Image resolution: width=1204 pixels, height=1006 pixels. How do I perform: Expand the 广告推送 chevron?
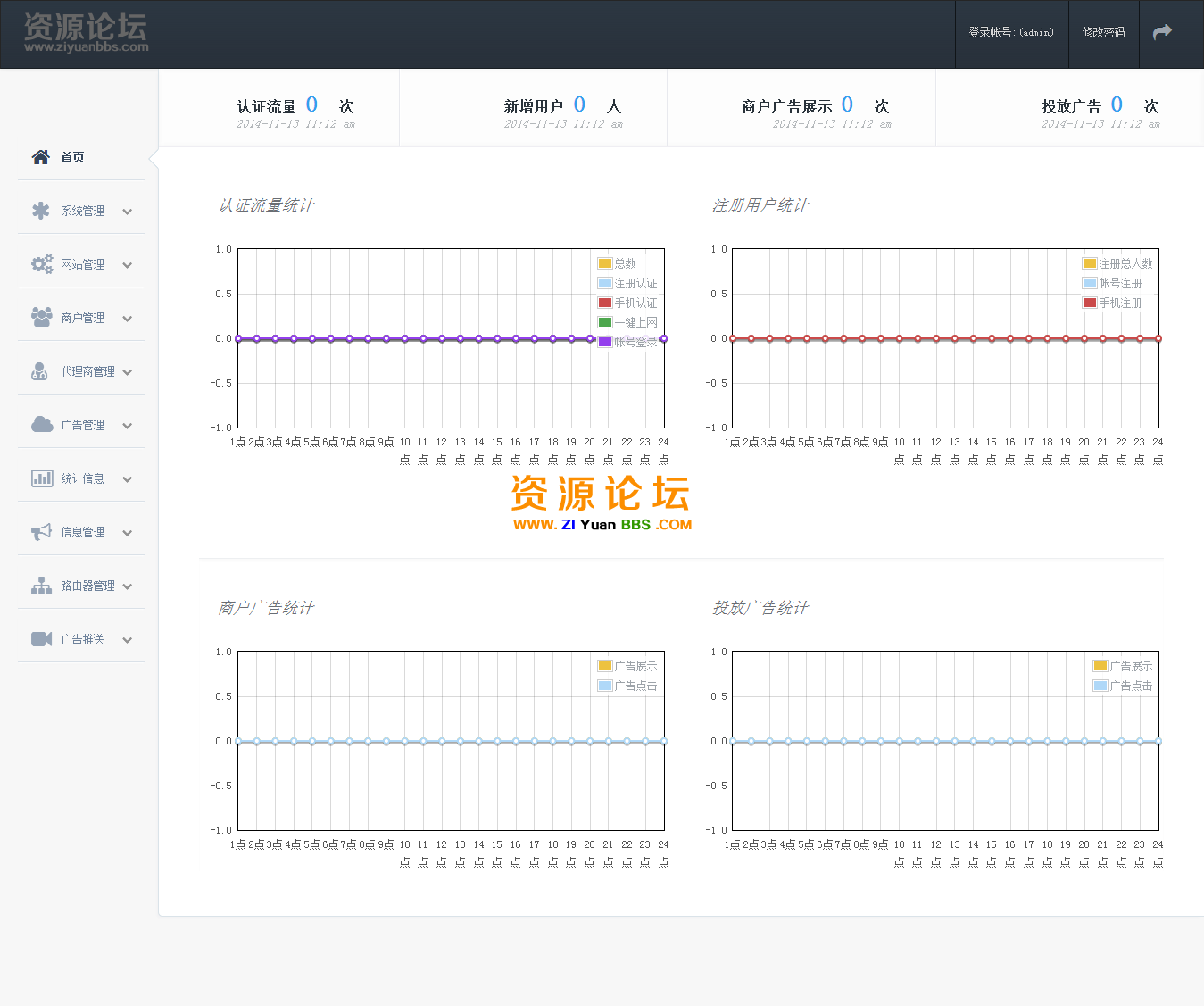pos(128,640)
